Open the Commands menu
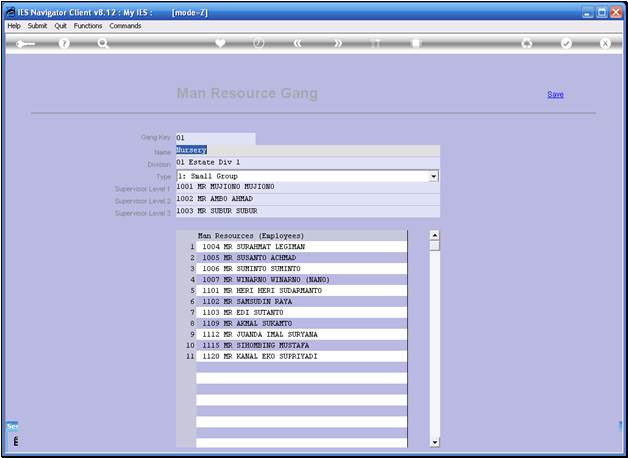Image resolution: width=628 pixels, height=458 pixels. coord(125,26)
